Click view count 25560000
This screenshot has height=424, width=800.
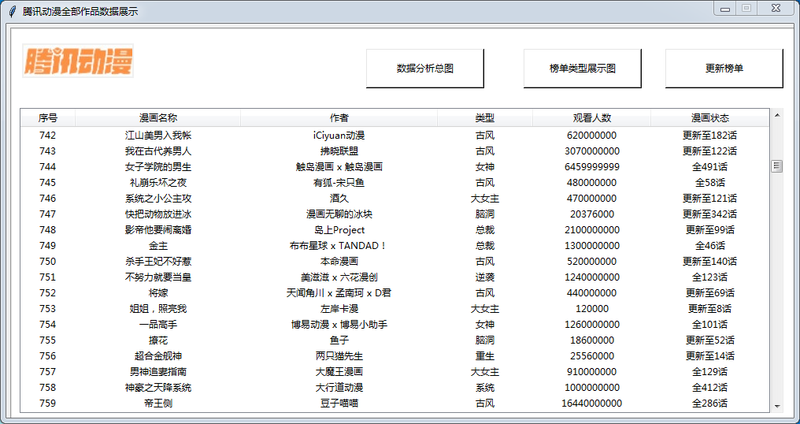592,356
